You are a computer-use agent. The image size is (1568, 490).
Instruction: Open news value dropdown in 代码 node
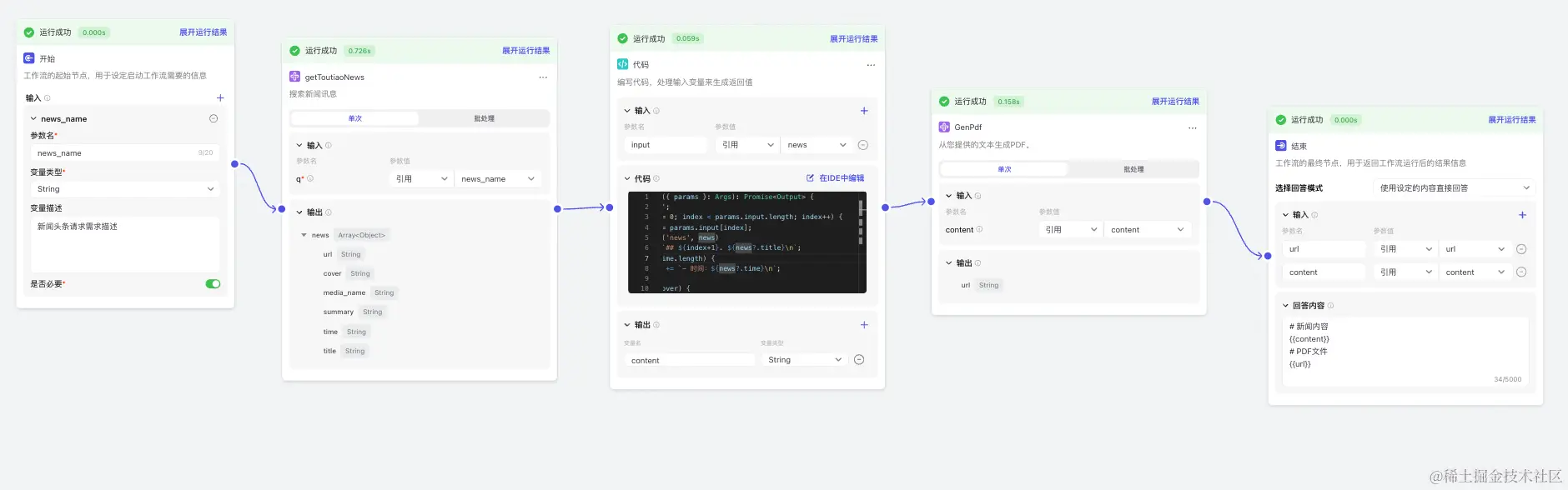(x=817, y=145)
